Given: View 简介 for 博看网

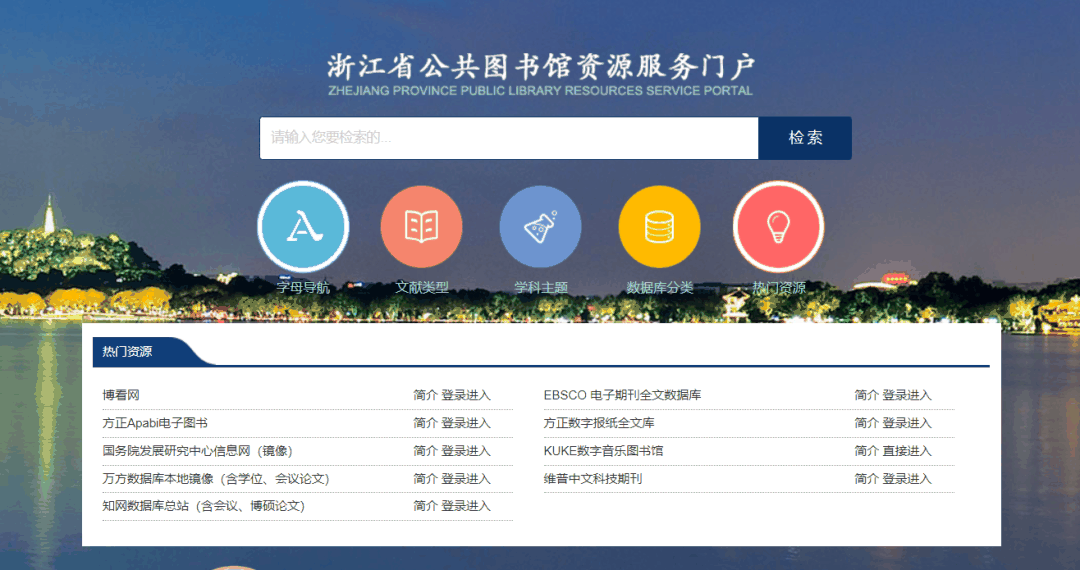Looking at the screenshot, I should [425, 395].
